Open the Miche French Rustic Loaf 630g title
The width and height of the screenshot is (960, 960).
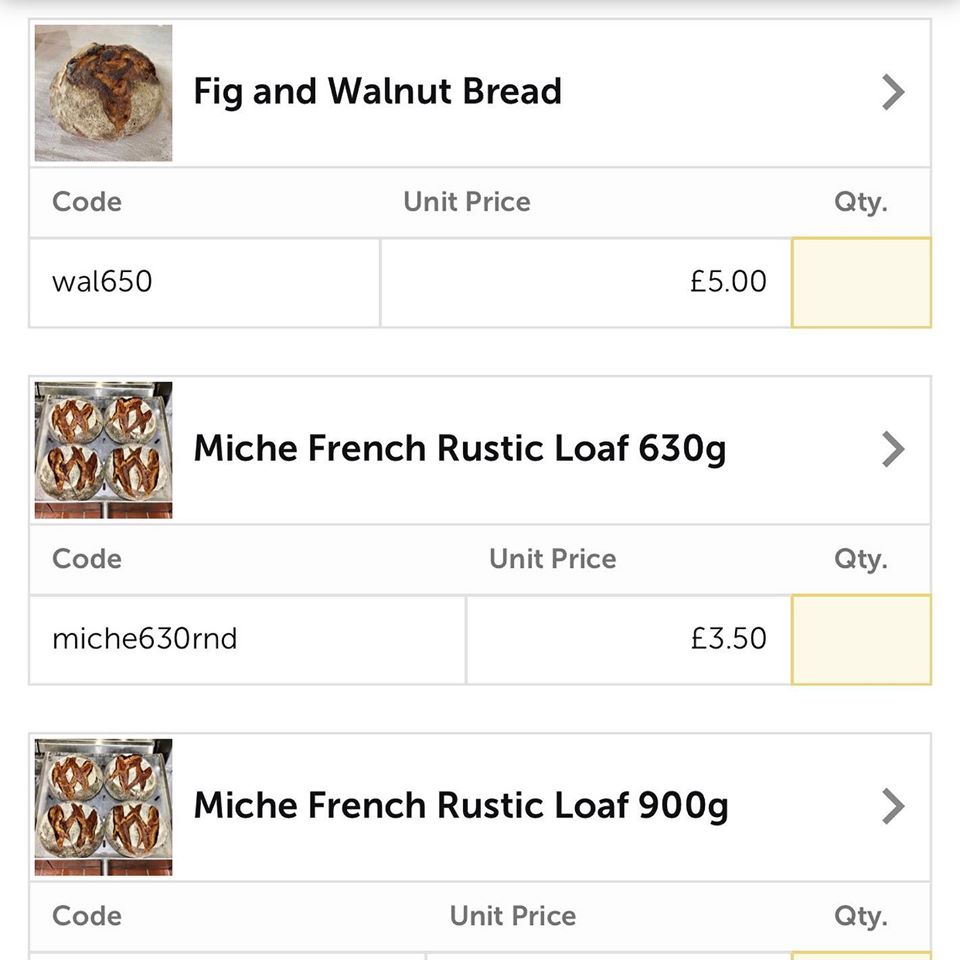point(459,449)
